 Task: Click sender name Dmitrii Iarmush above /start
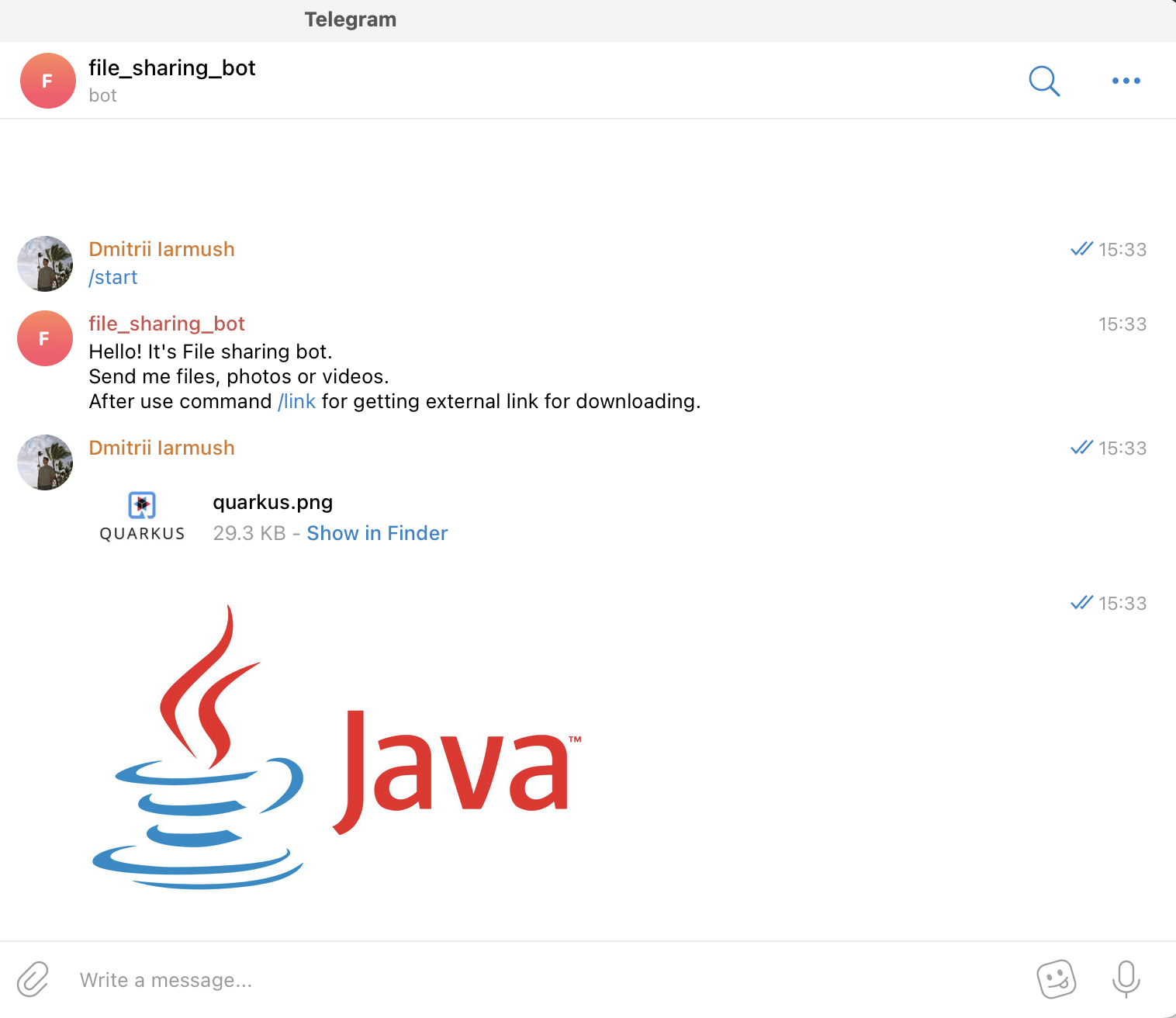(x=161, y=249)
